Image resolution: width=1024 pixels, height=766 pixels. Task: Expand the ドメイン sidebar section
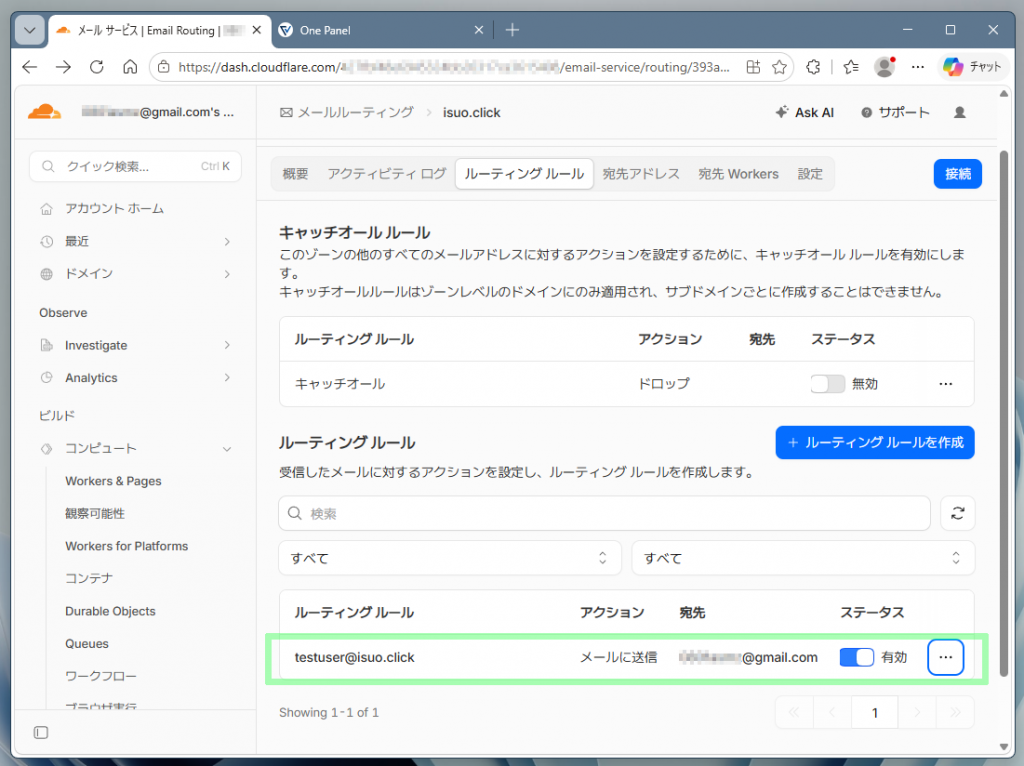[x=135, y=274]
